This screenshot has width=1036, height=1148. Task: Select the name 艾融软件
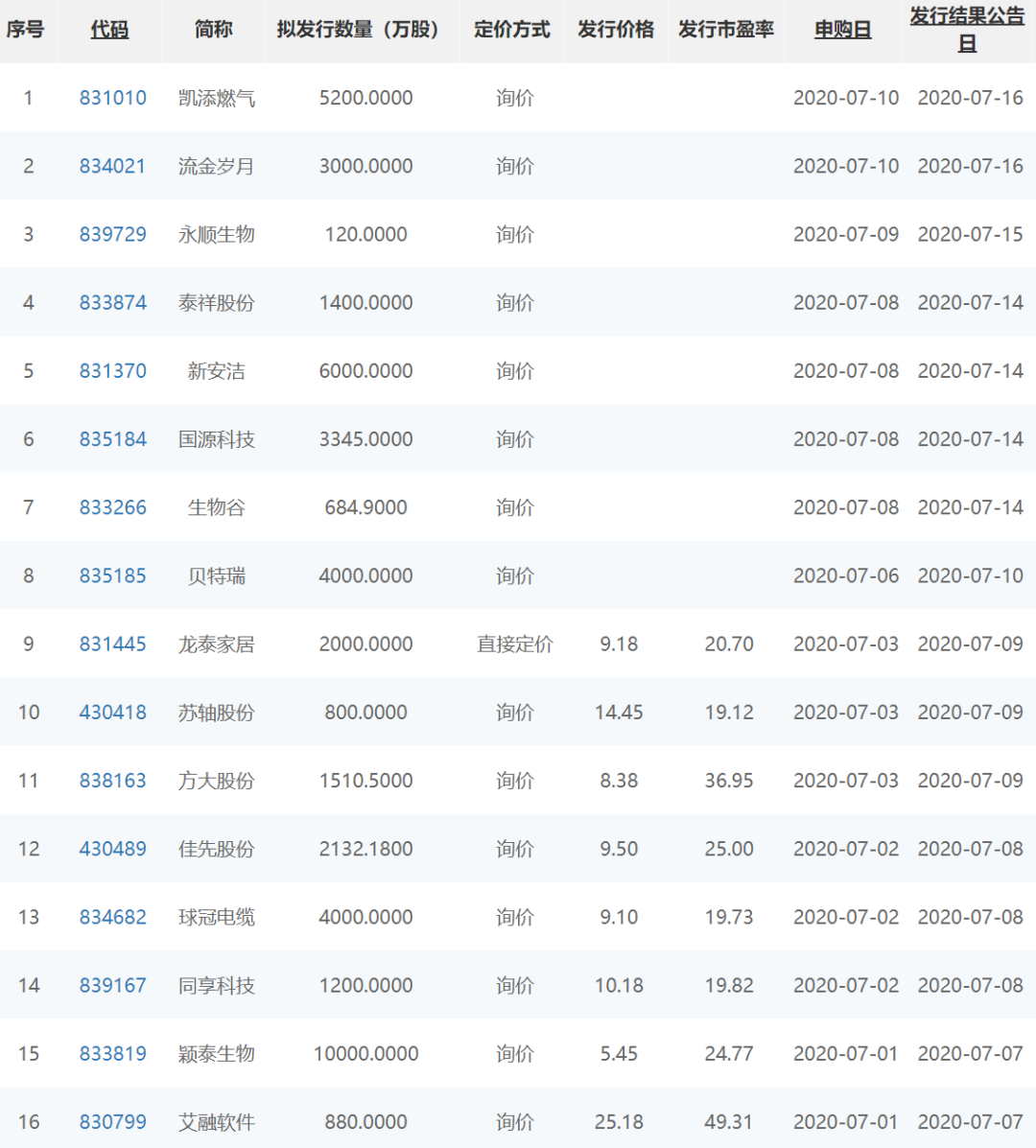tap(217, 1122)
